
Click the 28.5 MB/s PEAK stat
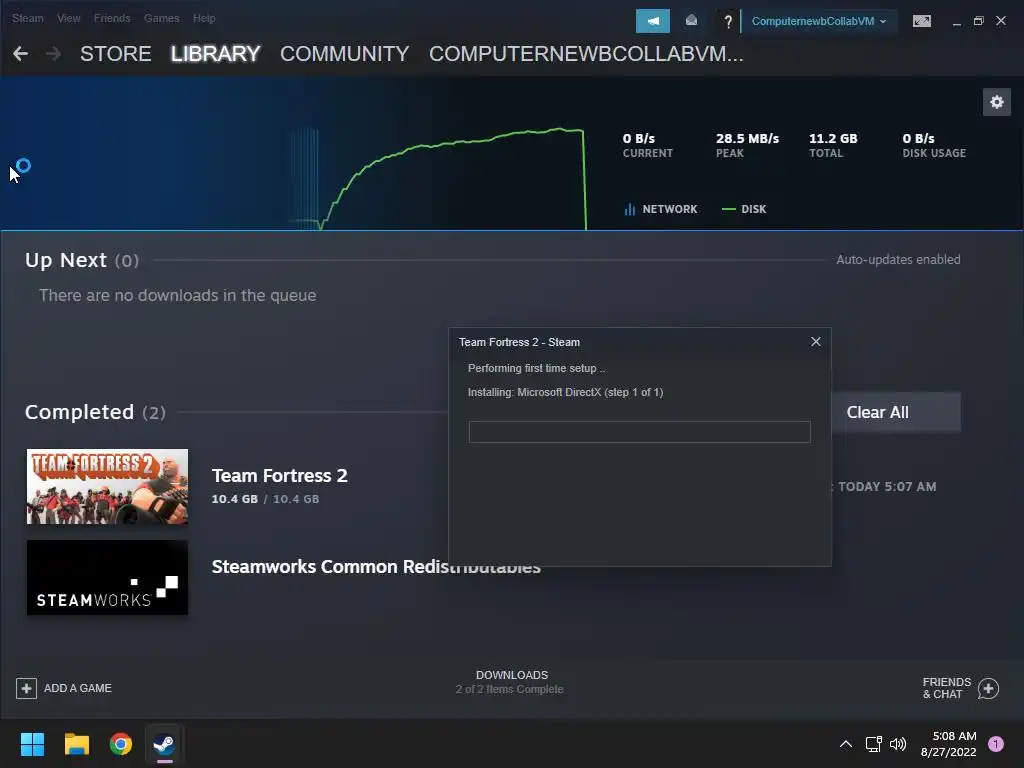pyautogui.click(x=747, y=145)
